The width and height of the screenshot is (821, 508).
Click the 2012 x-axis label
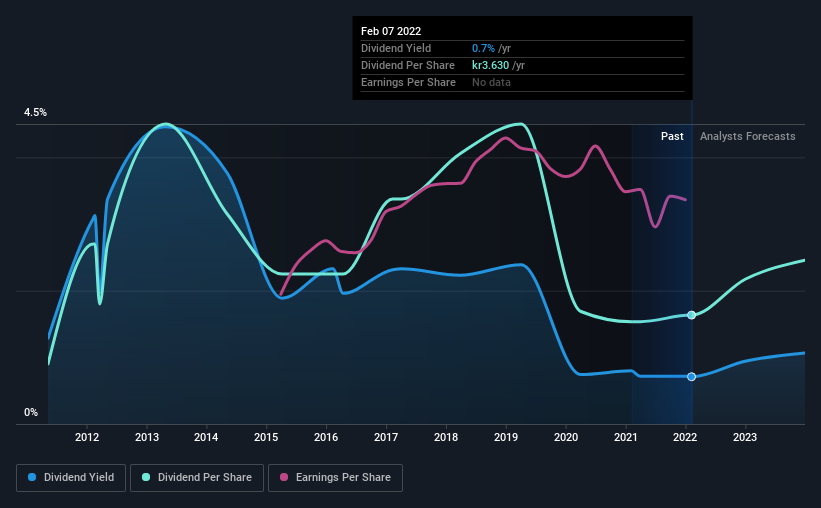click(x=87, y=437)
